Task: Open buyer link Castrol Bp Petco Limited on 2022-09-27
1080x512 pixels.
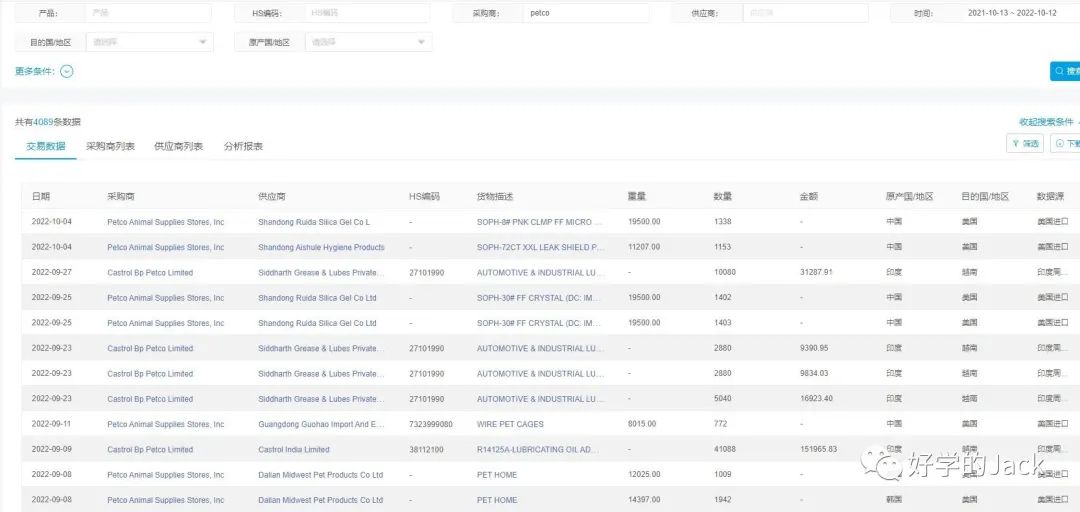Action: (x=150, y=273)
